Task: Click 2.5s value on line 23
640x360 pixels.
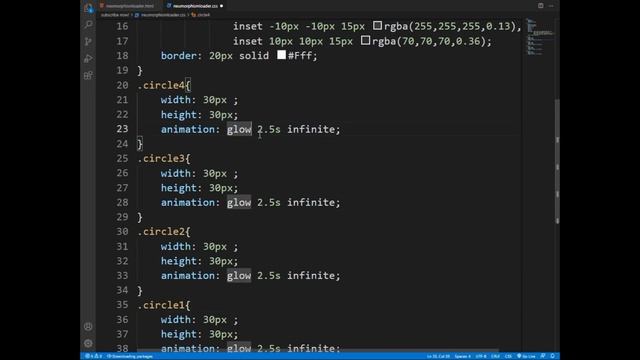Action: pos(269,129)
